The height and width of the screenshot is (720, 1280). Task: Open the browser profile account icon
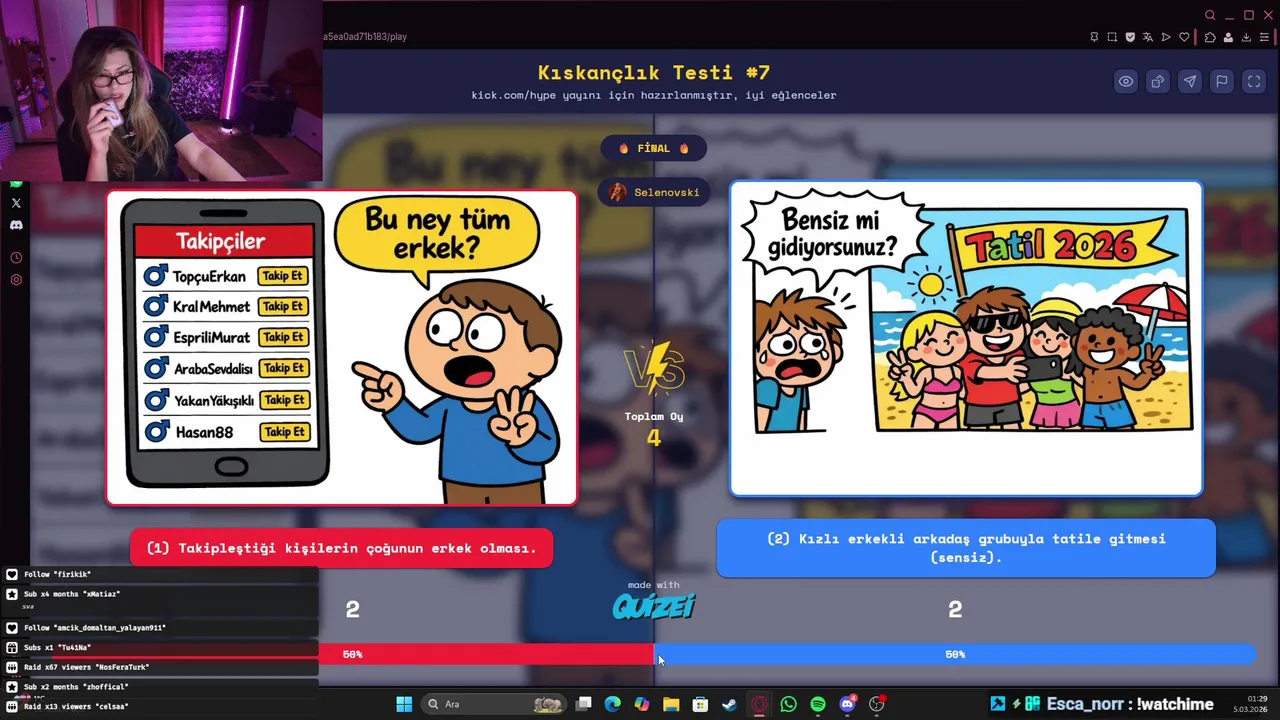pyautogui.click(x=1228, y=37)
